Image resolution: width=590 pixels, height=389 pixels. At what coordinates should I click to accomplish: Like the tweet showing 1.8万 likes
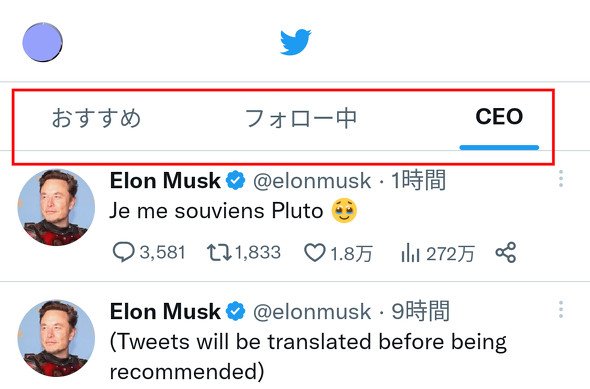(315, 252)
